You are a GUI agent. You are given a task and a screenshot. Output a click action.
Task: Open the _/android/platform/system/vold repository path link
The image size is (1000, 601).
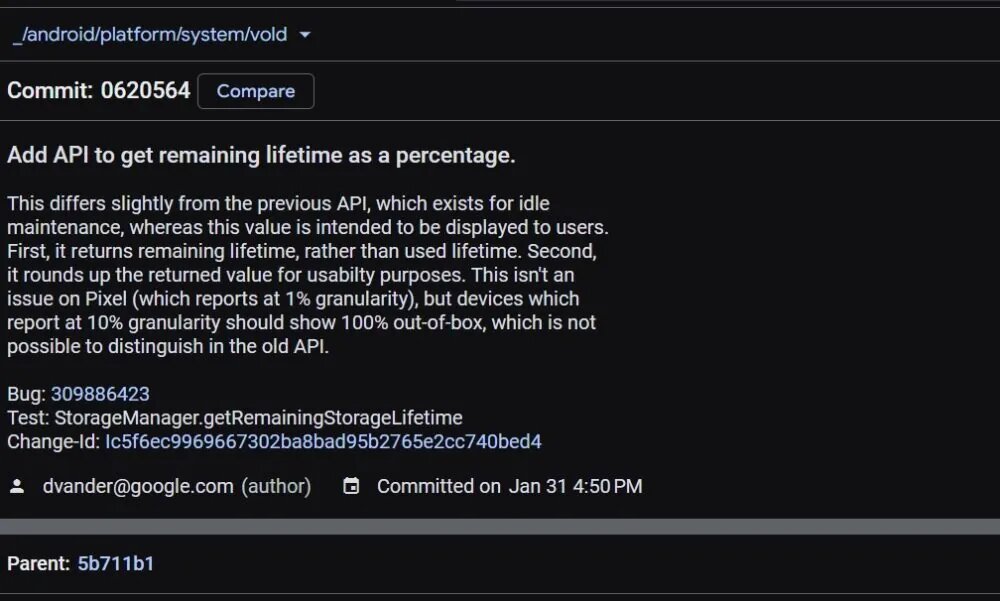[x=150, y=34]
